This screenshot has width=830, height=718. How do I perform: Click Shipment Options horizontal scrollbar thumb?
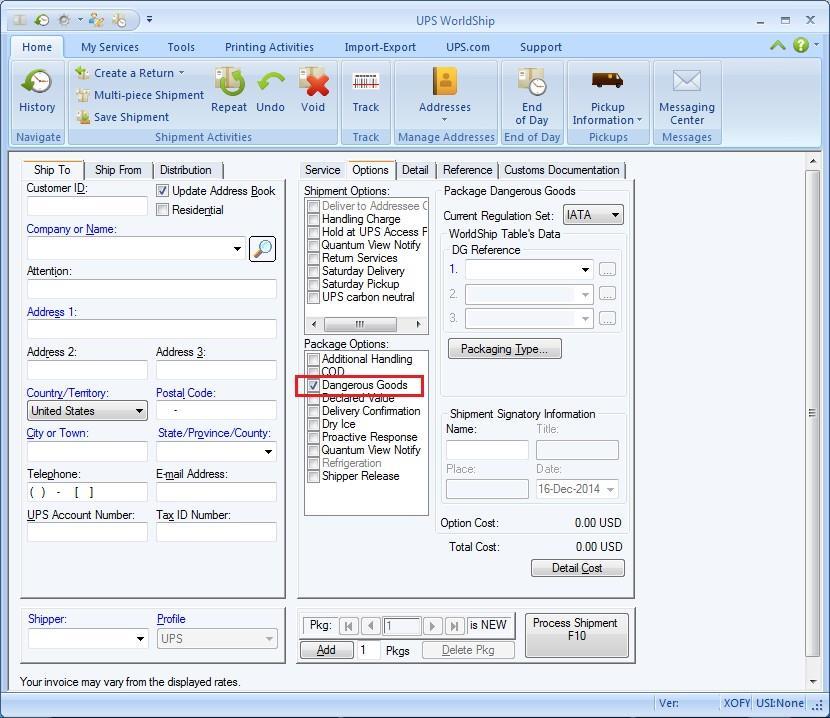[360, 324]
